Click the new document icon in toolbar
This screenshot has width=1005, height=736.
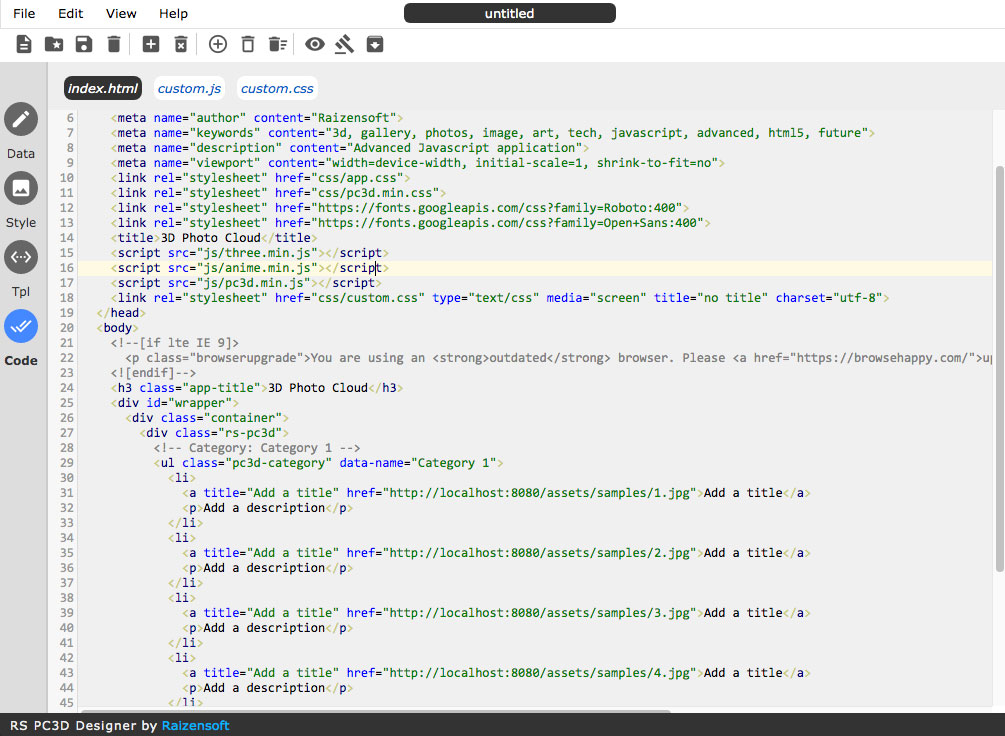click(24, 44)
